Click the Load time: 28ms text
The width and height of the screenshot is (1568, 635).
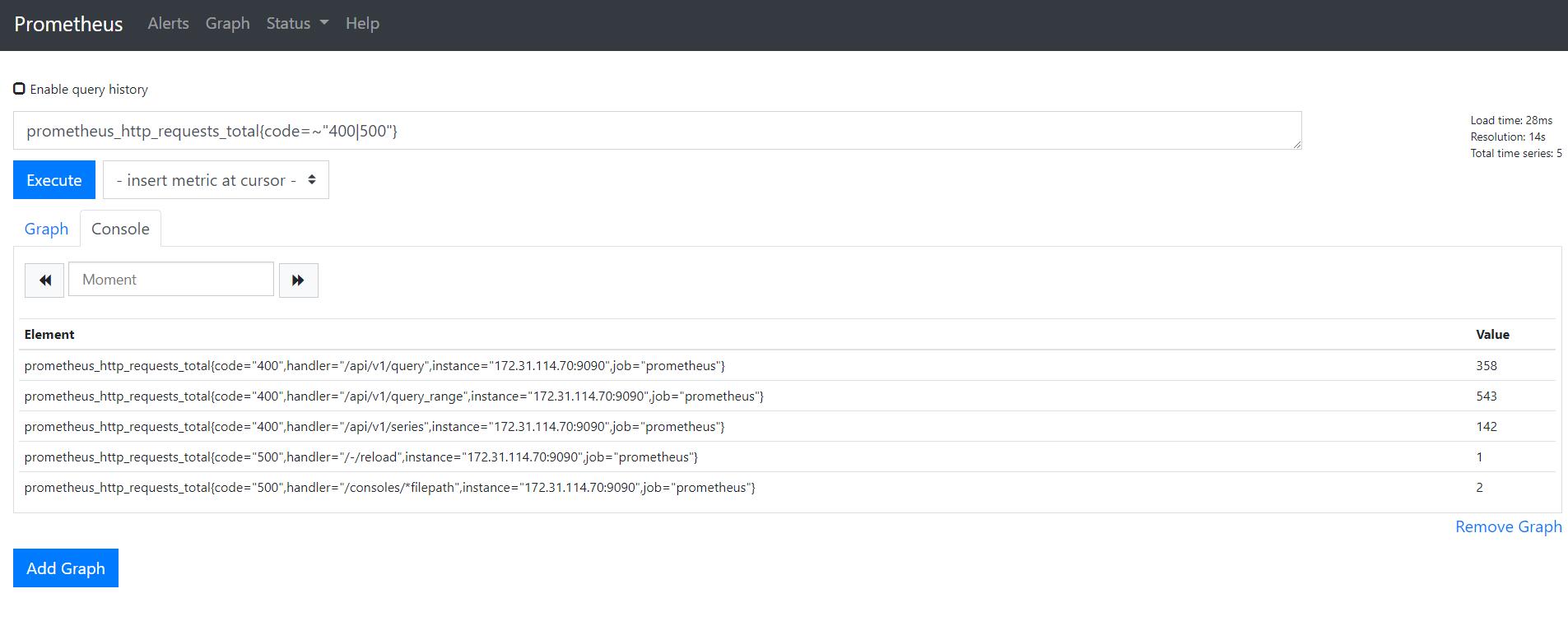pos(1511,120)
